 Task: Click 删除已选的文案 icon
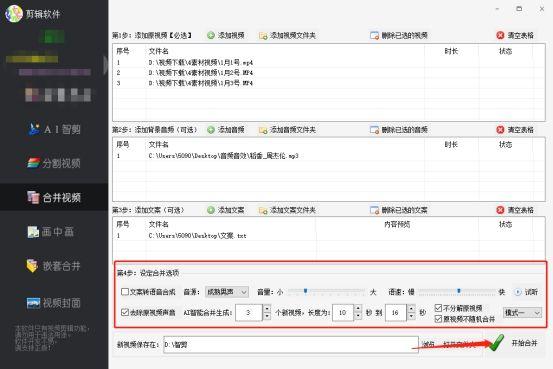pyautogui.click(x=375, y=210)
